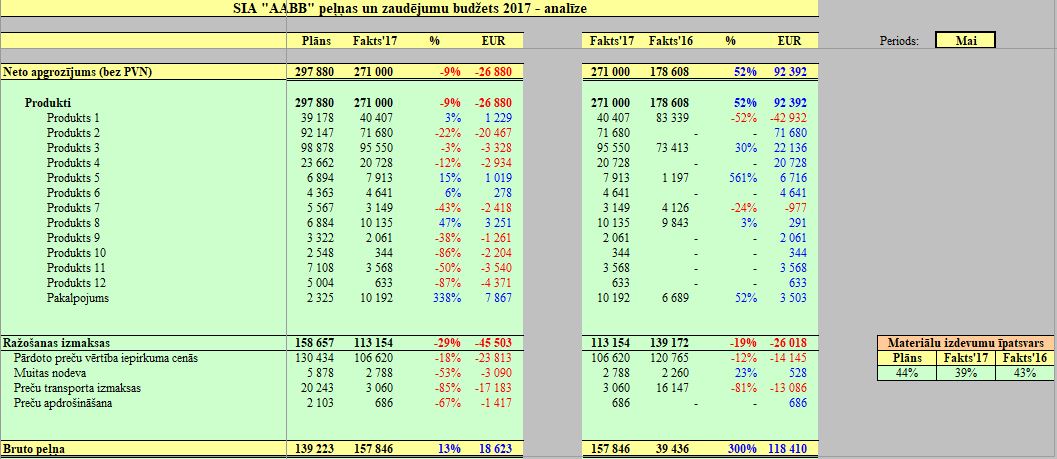Click the Preču transporta izmaksas label
The height and width of the screenshot is (459, 1057).
pos(77,388)
